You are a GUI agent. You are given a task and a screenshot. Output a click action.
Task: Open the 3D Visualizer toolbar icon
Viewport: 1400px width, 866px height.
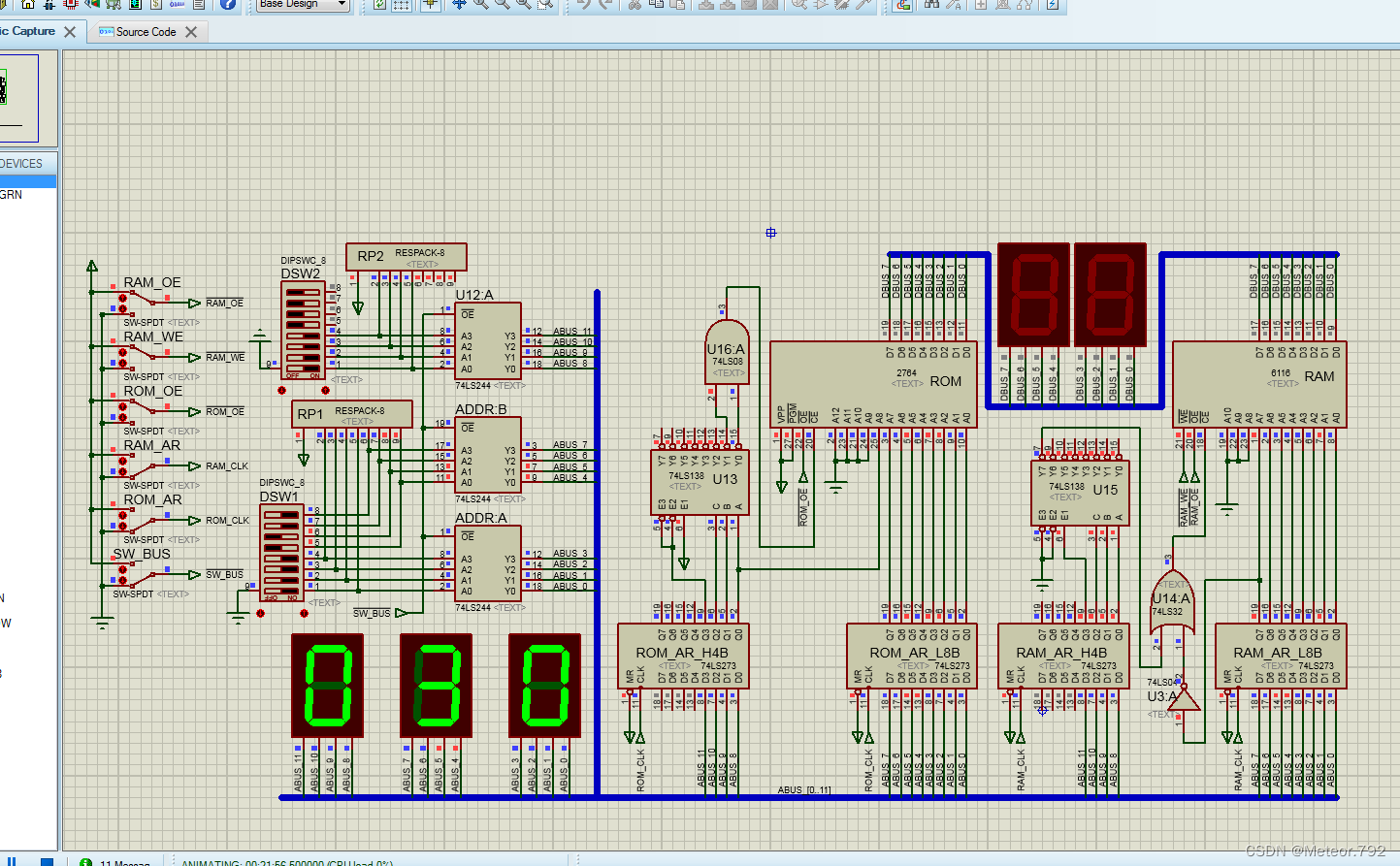coord(92,4)
